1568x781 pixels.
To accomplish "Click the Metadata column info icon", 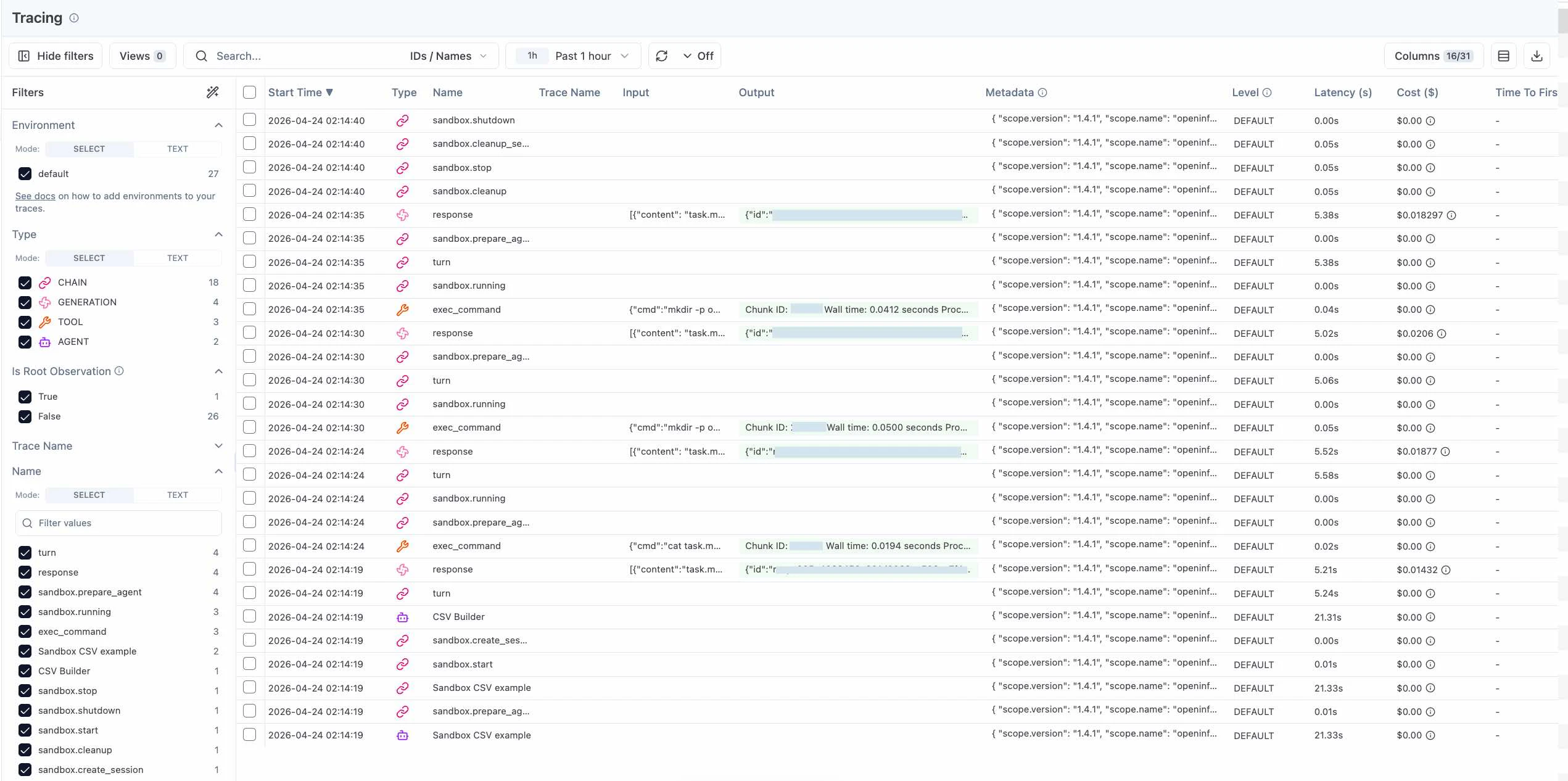I will [1042, 93].
